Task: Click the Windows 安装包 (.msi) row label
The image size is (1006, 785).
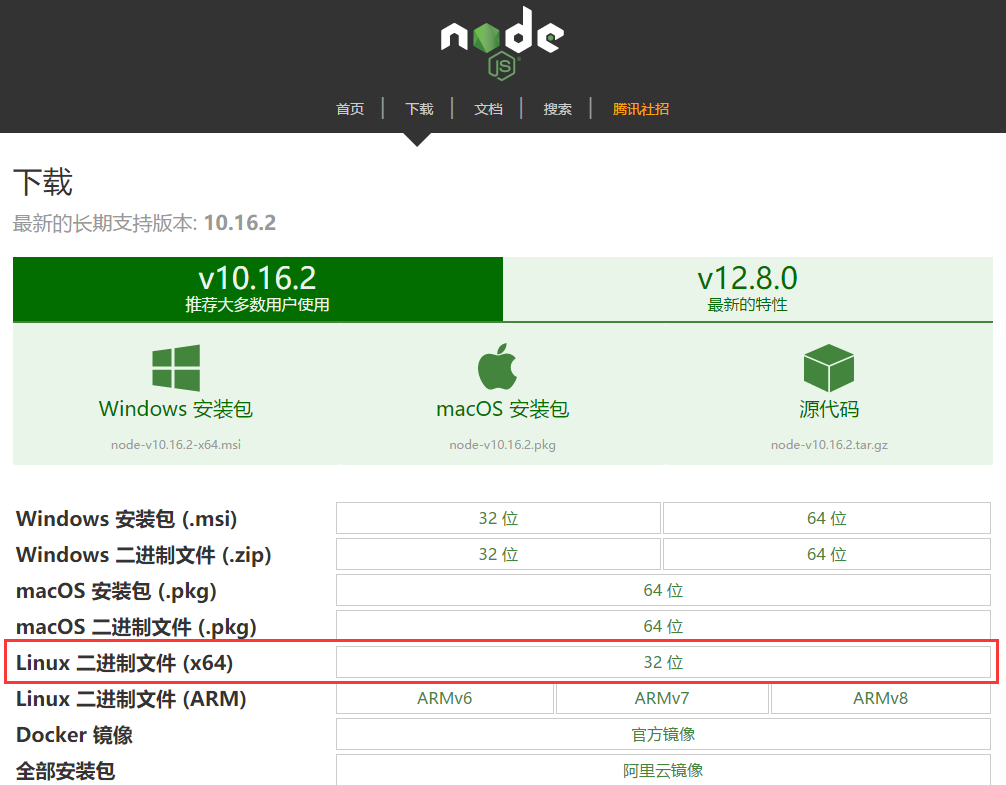Action: tap(126, 519)
